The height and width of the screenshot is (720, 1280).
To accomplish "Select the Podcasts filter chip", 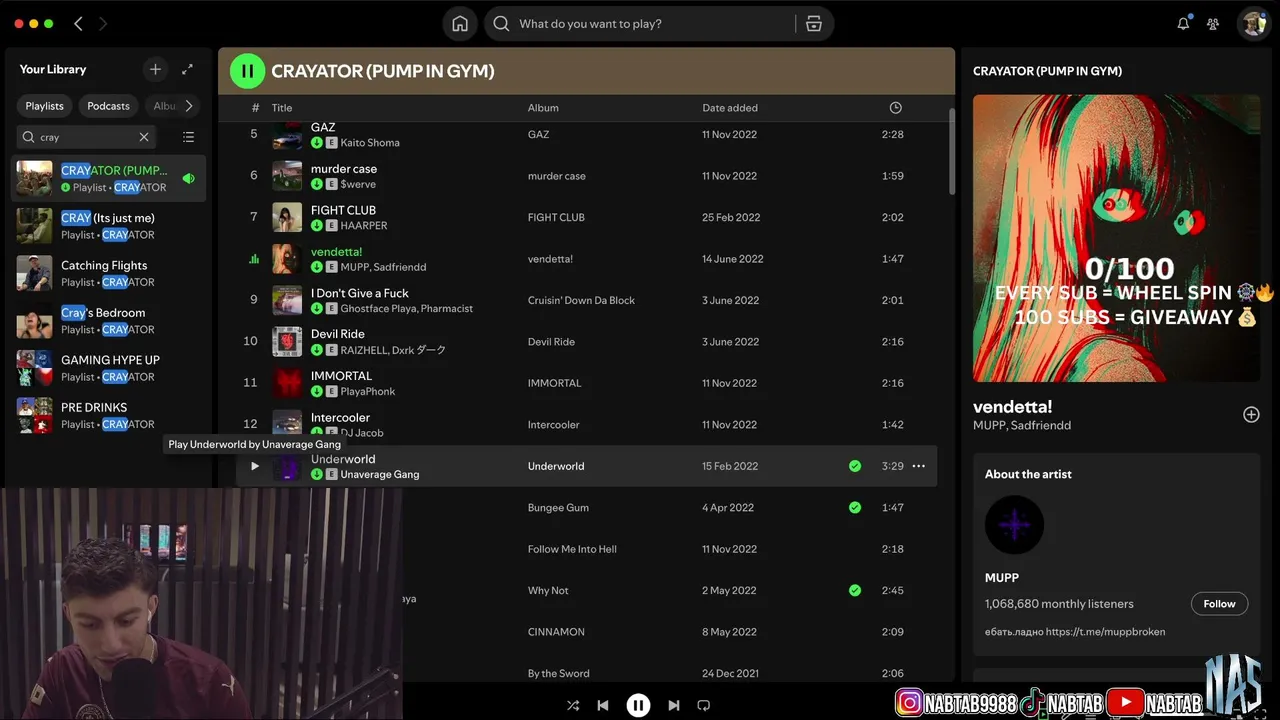I will 108,106.
